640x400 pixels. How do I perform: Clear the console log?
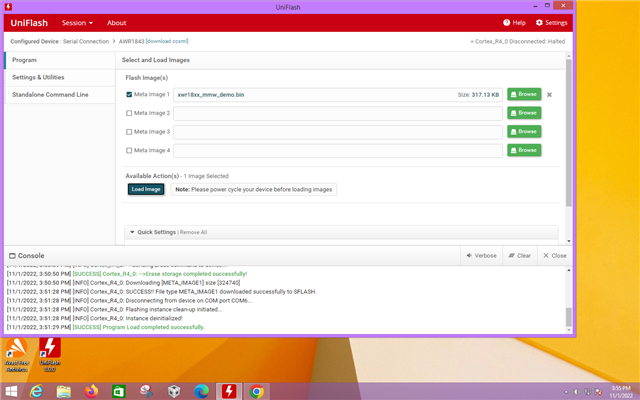coord(520,256)
